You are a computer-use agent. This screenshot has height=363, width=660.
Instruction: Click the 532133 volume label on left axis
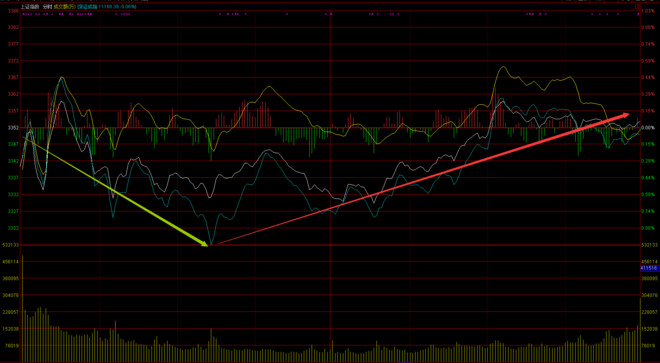(x=11, y=245)
